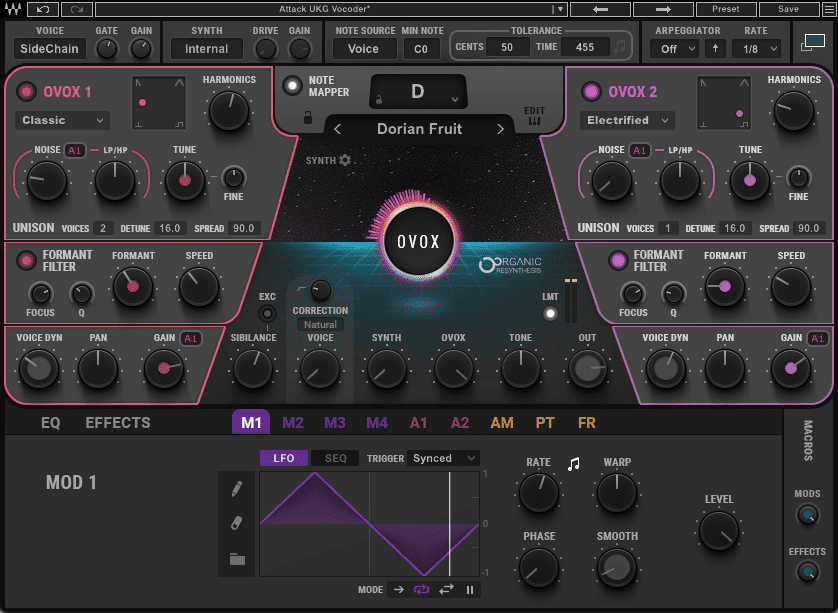Click OVOX 1 Noise A1 modulation tag

pyautogui.click(x=75, y=150)
